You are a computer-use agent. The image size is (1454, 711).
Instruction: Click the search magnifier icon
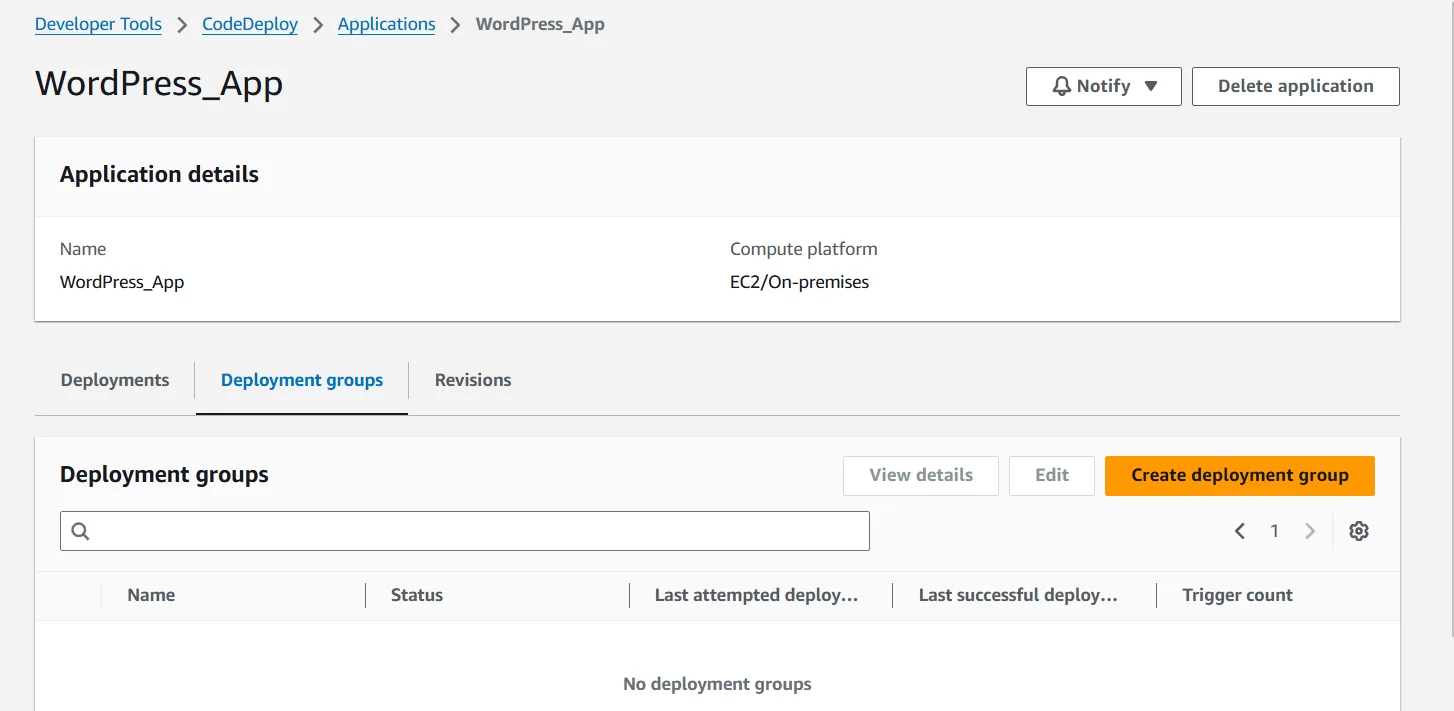81,531
